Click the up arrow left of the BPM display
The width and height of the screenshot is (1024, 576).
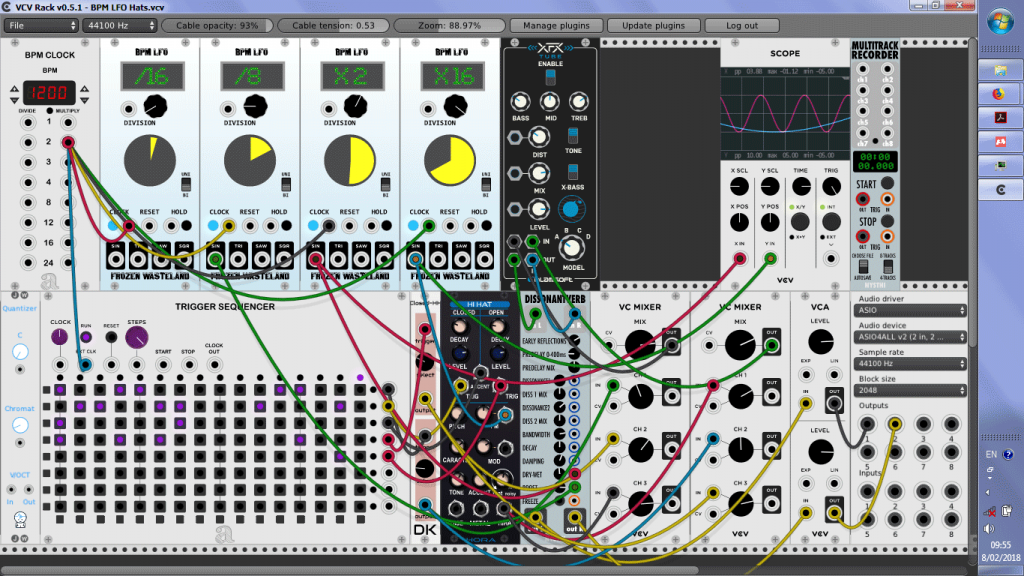[x=14, y=88]
